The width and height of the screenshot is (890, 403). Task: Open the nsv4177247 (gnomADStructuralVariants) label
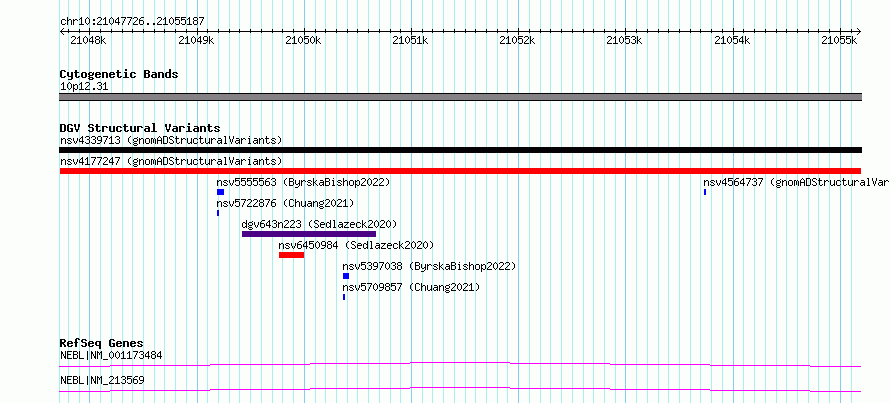pos(171,161)
